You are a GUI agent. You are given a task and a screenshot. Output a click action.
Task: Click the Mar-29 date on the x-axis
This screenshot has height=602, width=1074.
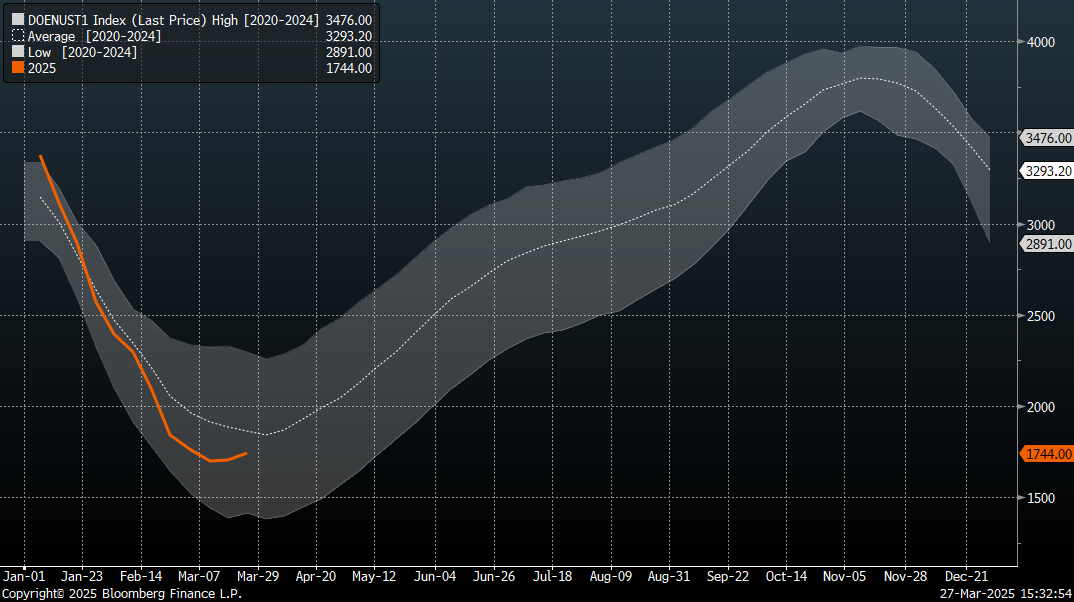pyautogui.click(x=258, y=577)
